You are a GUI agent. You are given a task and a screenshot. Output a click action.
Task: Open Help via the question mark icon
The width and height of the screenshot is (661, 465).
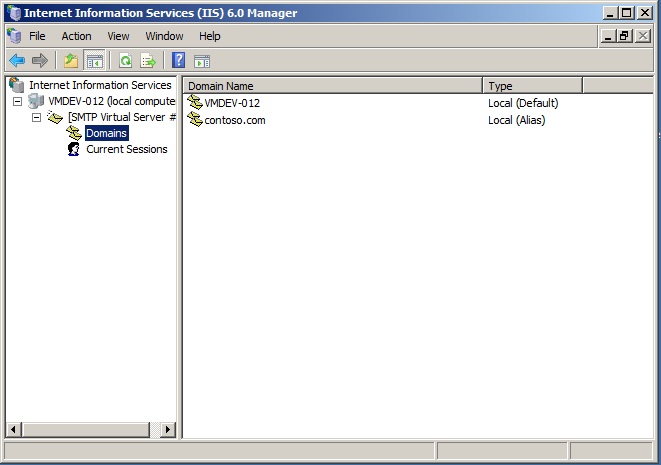coord(179,61)
